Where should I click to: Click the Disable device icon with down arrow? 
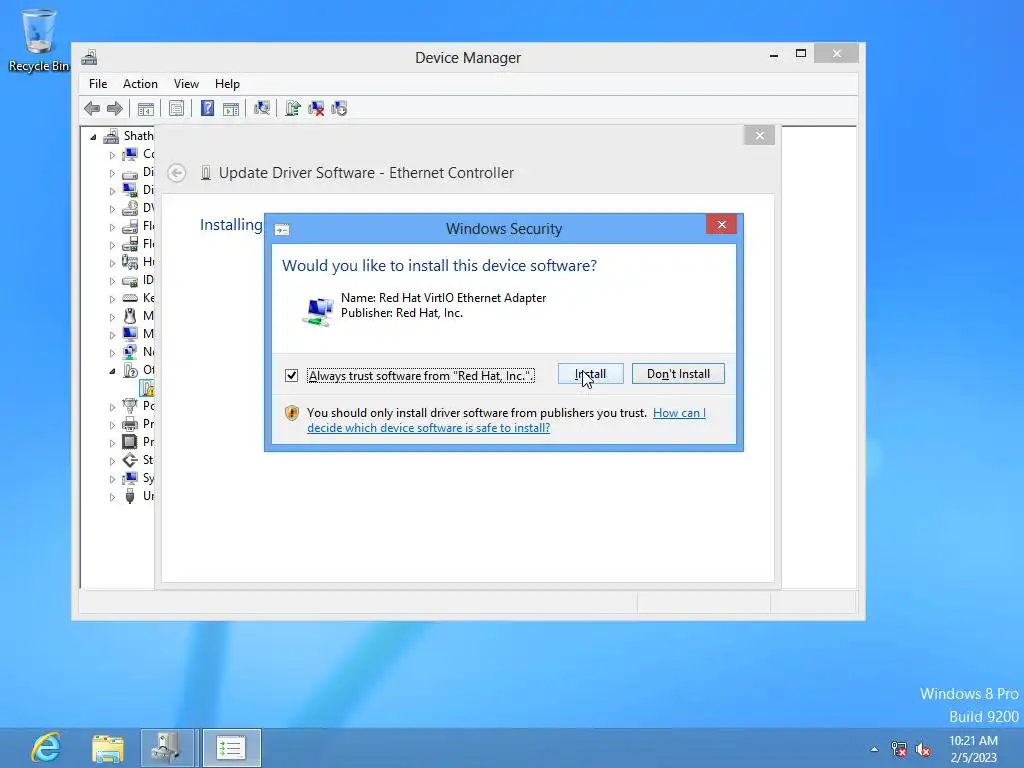(x=339, y=108)
